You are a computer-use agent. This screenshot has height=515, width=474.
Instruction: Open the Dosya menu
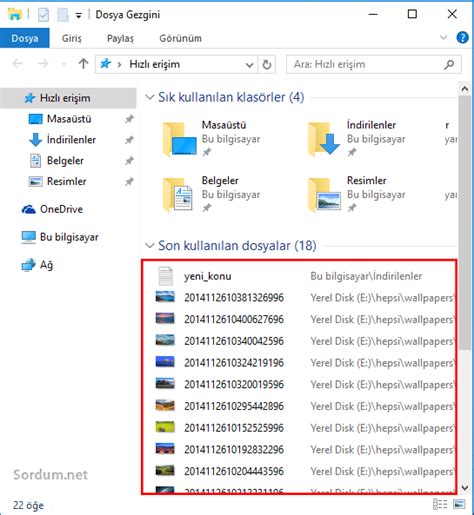point(25,38)
